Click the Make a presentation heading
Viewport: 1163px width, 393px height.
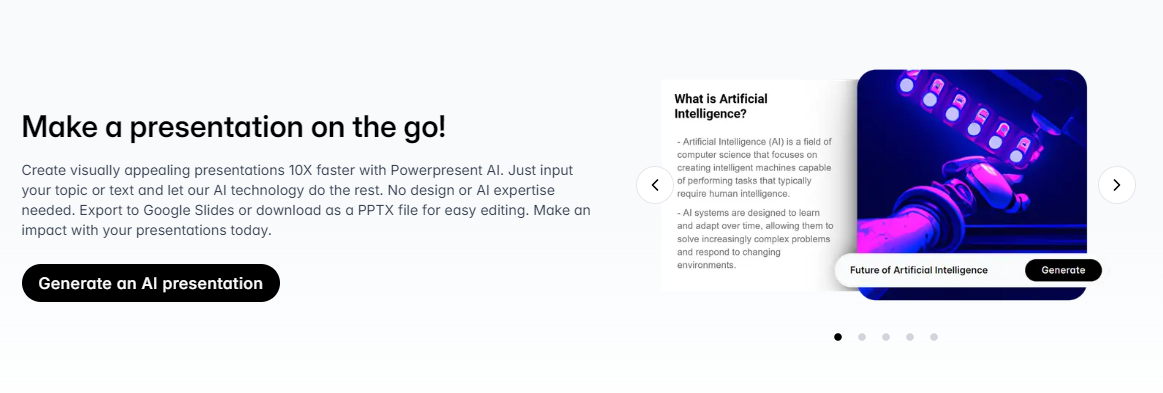tap(234, 127)
